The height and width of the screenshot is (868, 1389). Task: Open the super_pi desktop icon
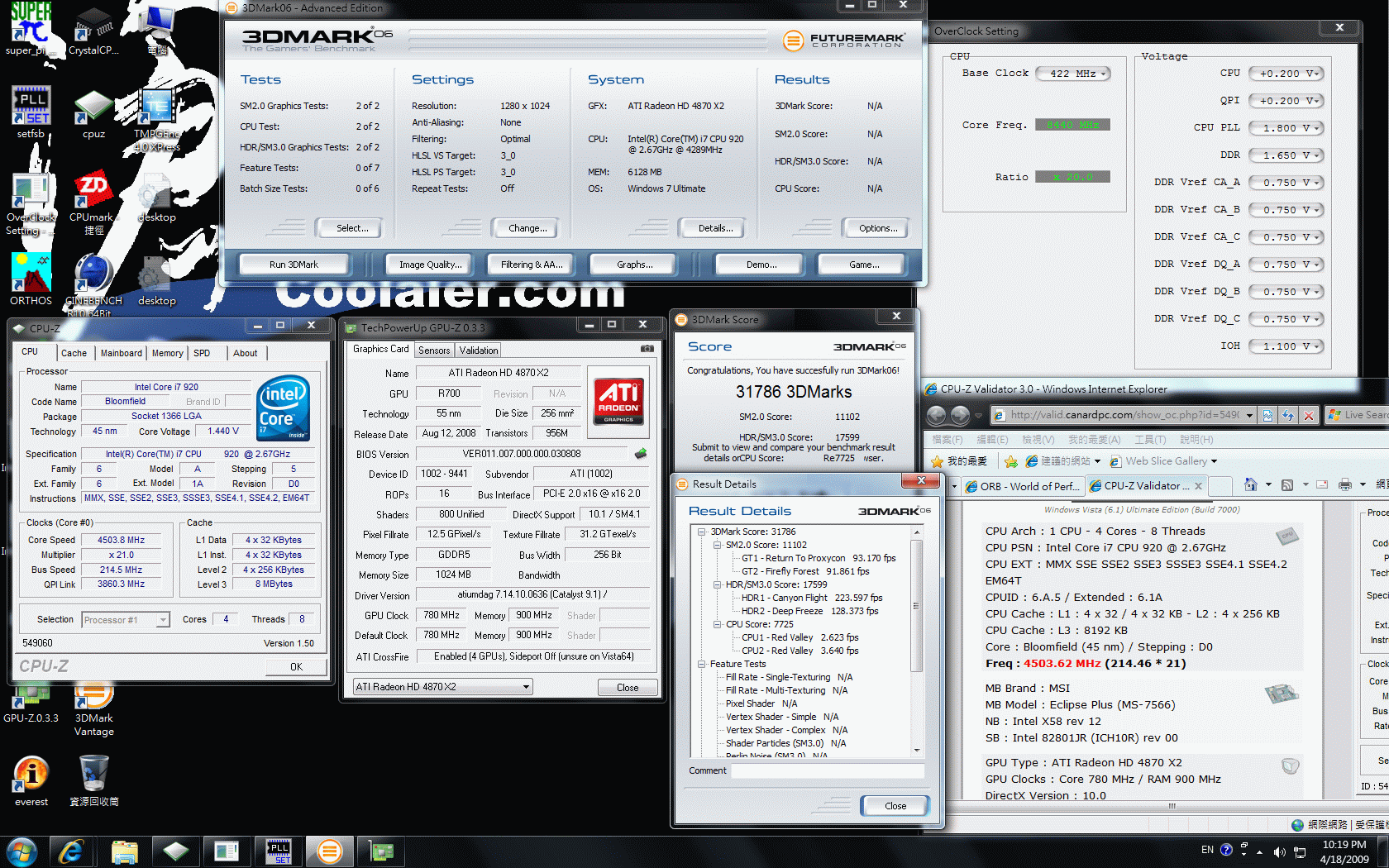click(x=31, y=28)
